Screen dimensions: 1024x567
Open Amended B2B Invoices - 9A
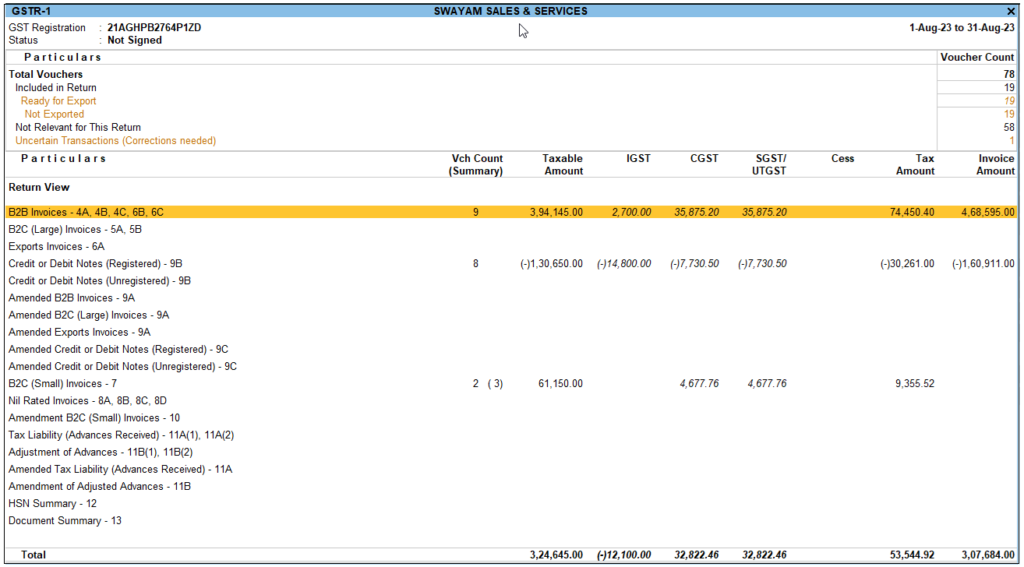(72, 297)
